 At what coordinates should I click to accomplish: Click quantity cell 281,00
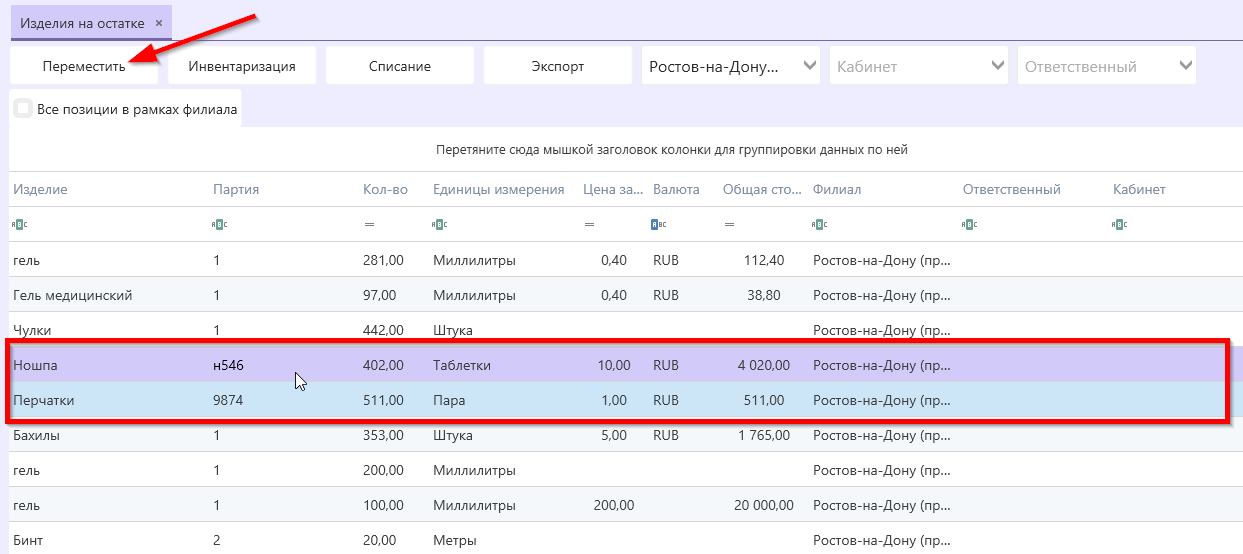coord(383,260)
